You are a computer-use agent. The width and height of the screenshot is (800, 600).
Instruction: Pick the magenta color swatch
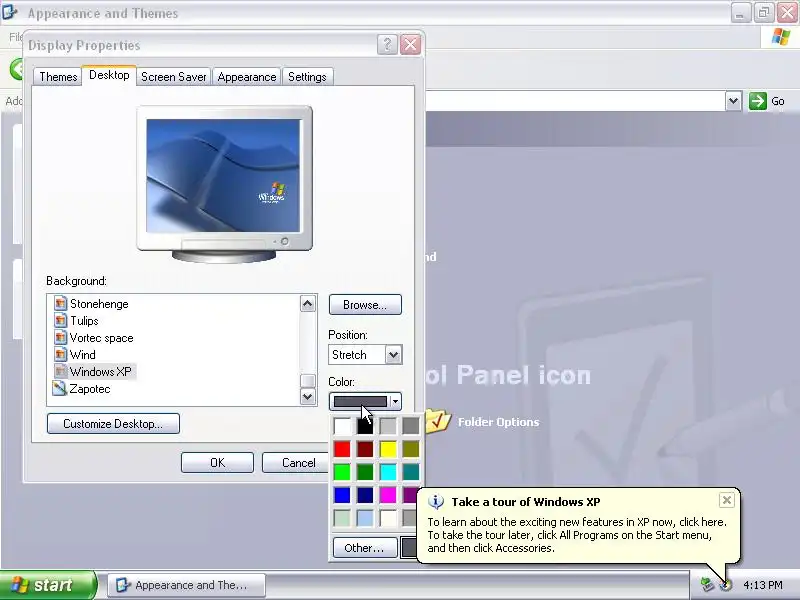(388, 495)
